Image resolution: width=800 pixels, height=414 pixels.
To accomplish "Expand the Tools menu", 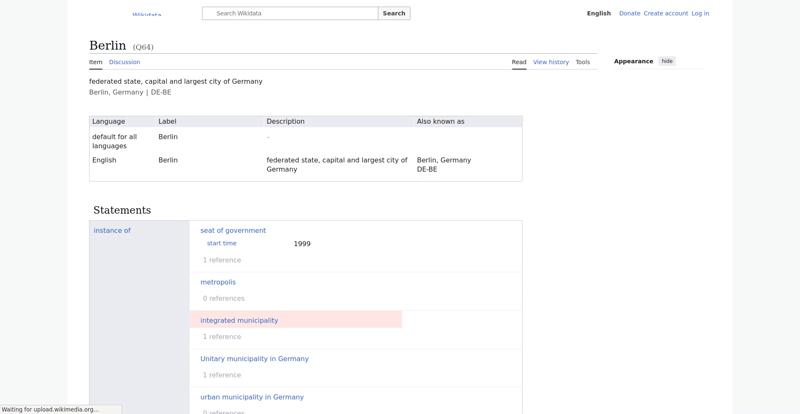I will click(582, 62).
